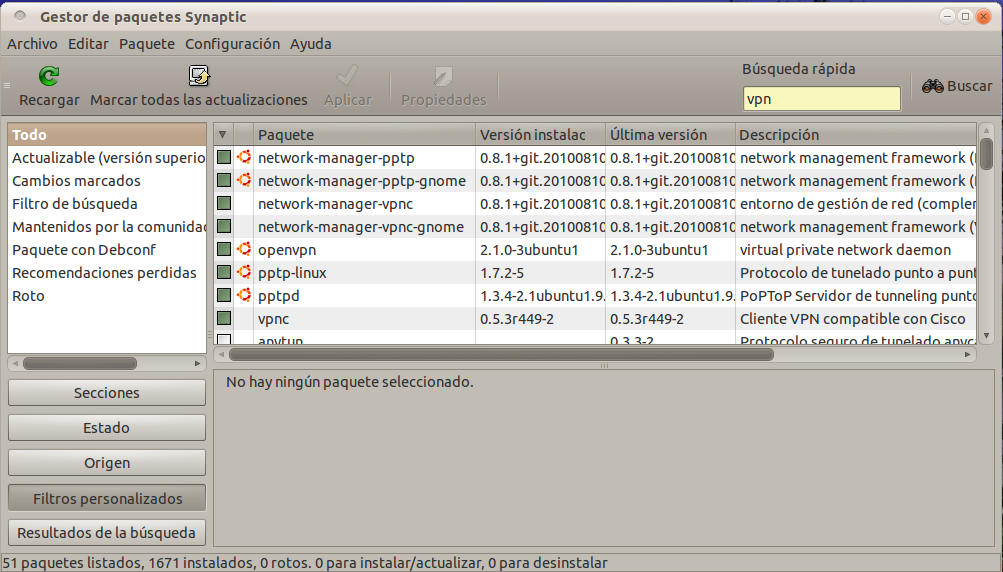Click Ubuntu support icon for pptpd
Viewport: 1003px width, 572px height.
pos(244,296)
